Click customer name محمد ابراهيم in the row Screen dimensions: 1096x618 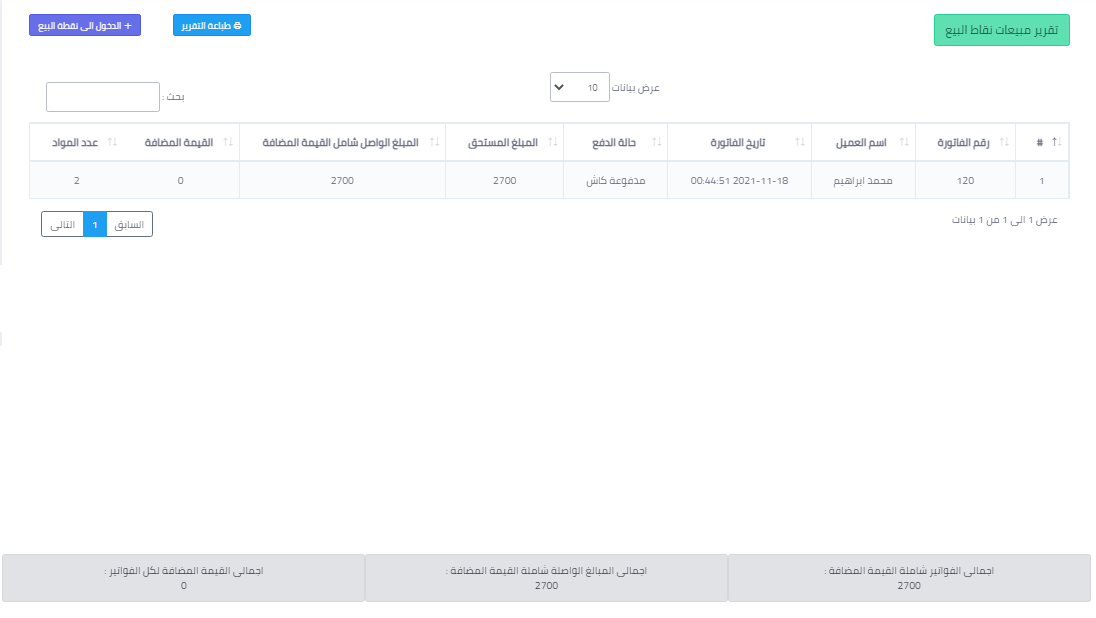click(860, 181)
